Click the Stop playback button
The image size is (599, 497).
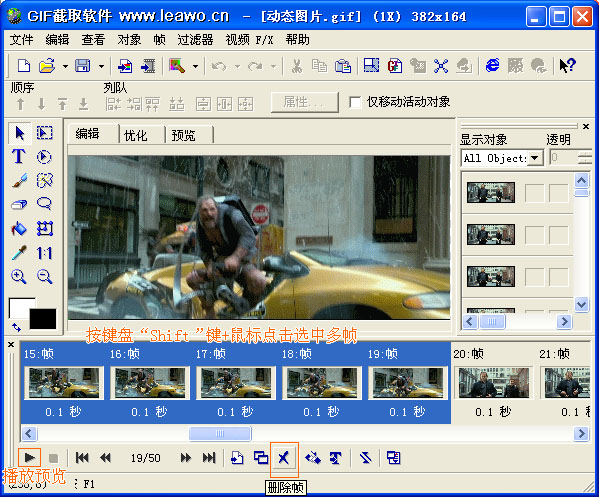[53, 458]
